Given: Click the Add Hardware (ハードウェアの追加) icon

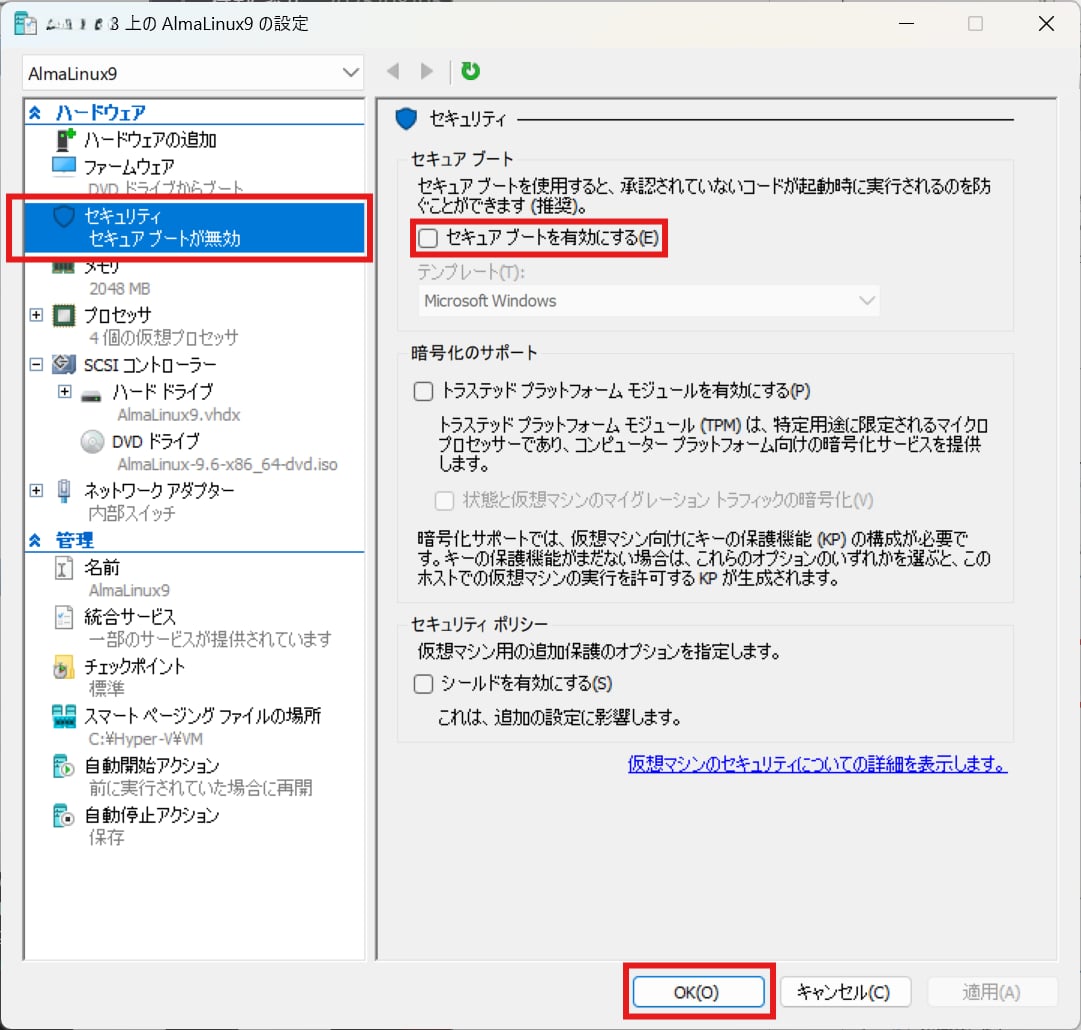Looking at the screenshot, I should pos(65,140).
